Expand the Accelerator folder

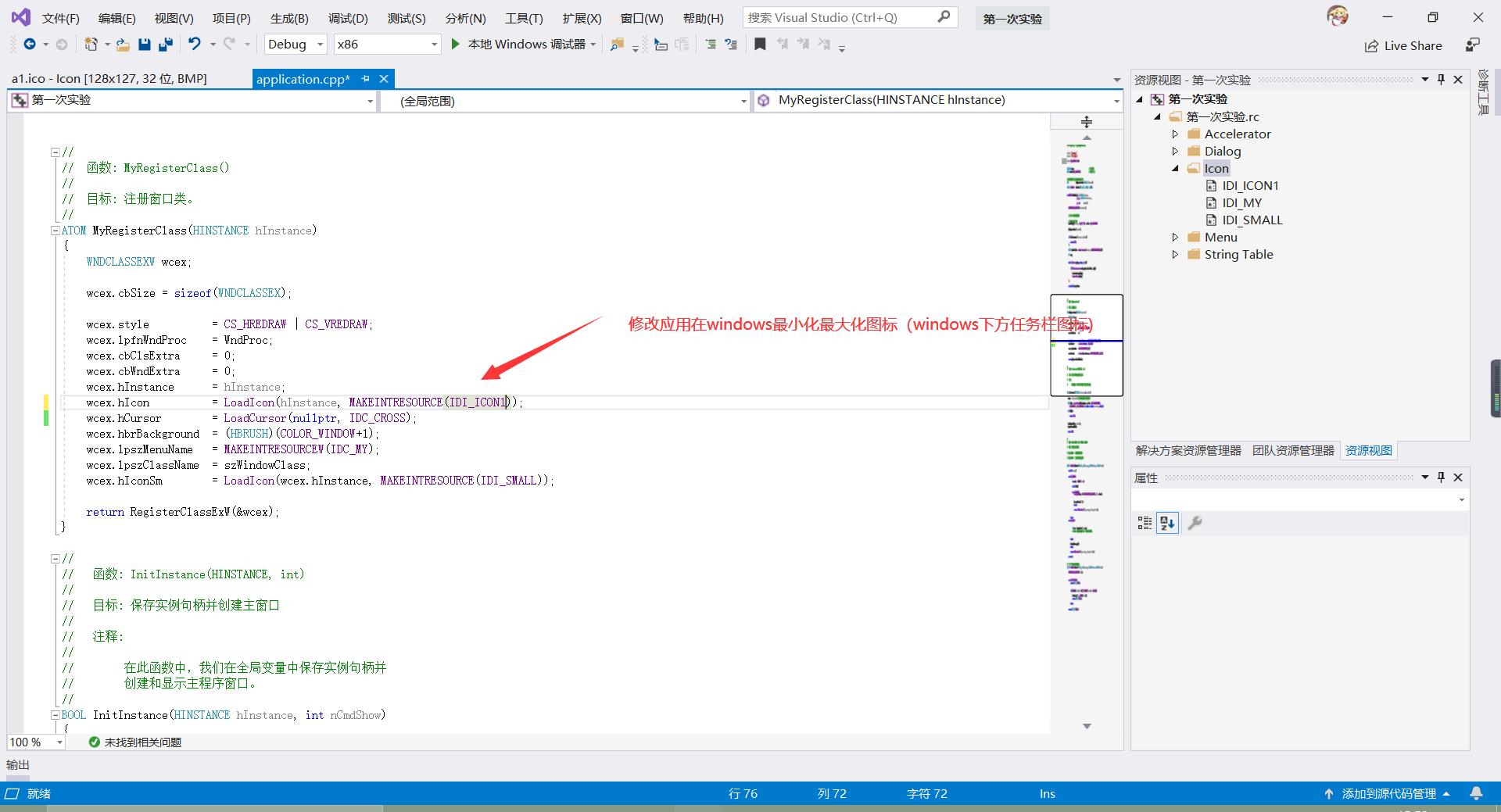pos(1175,134)
